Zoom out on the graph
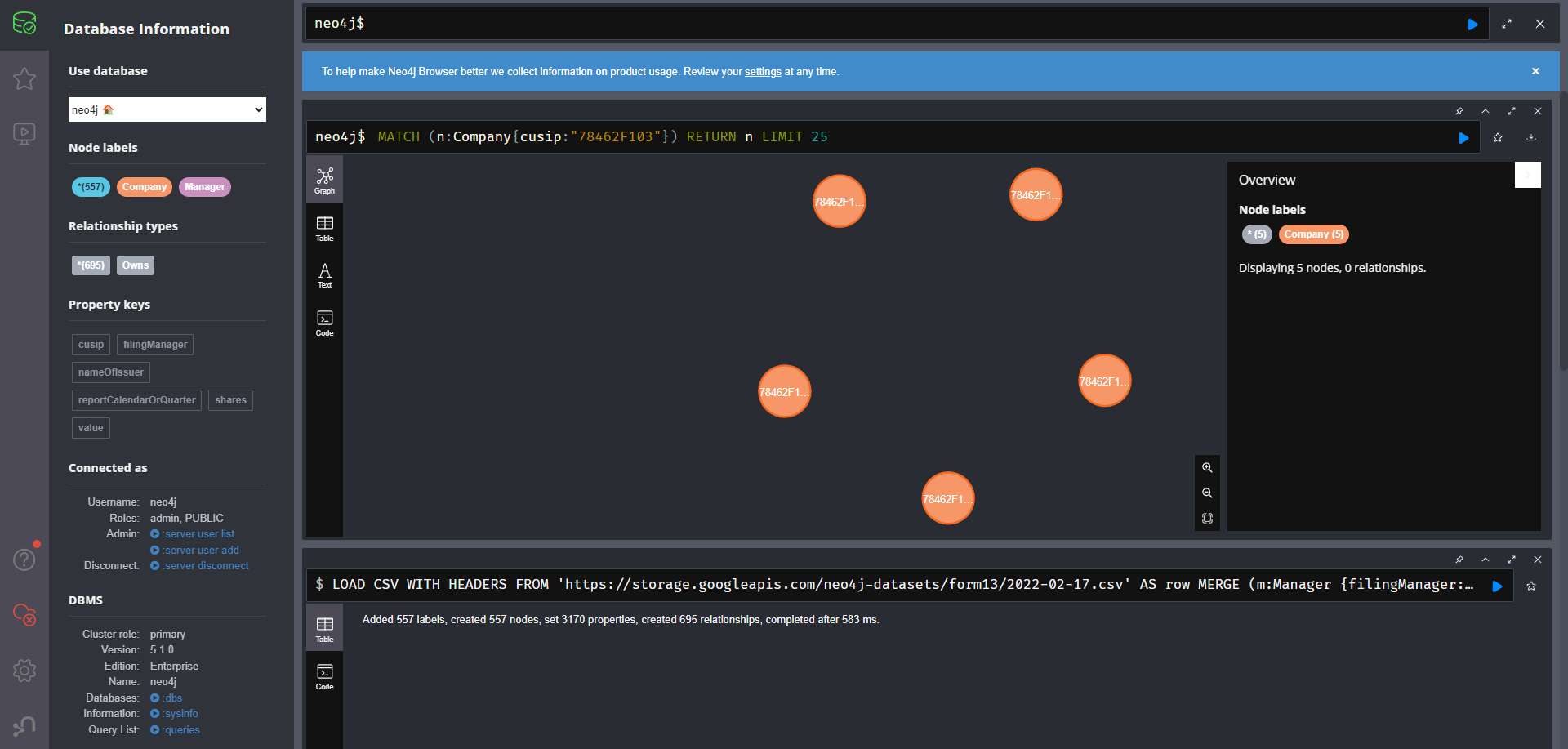 (x=1207, y=493)
